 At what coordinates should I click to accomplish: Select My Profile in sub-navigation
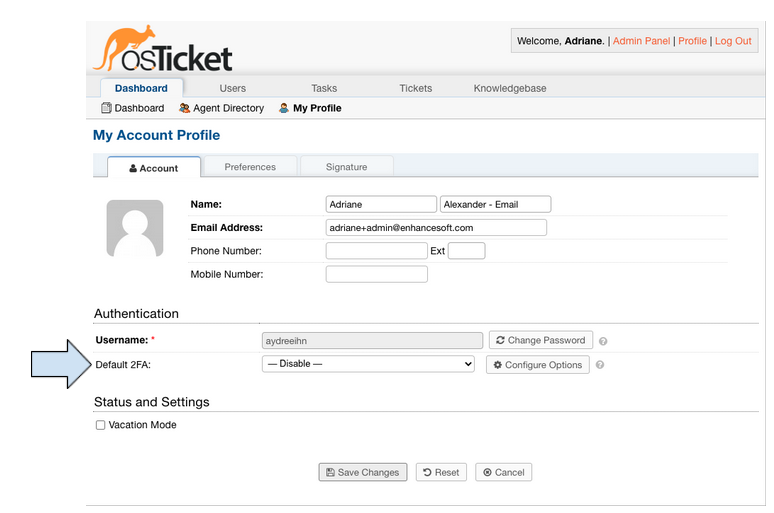(x=310, y=108)
